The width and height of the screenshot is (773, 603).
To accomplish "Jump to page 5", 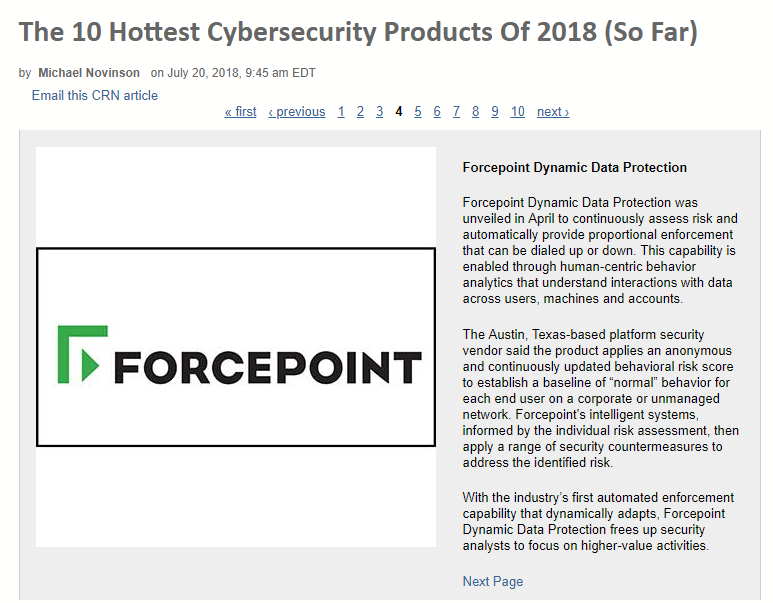I will [418, 112].
